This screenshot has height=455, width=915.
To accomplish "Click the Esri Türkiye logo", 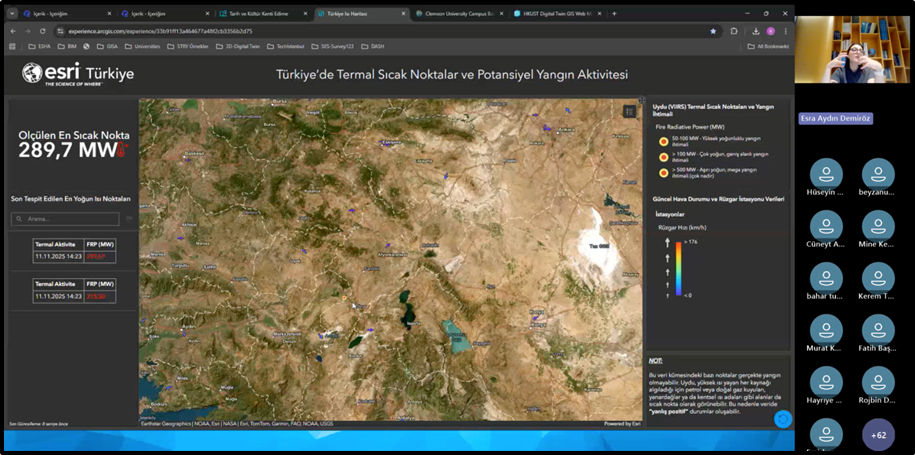I will point(78,75).
